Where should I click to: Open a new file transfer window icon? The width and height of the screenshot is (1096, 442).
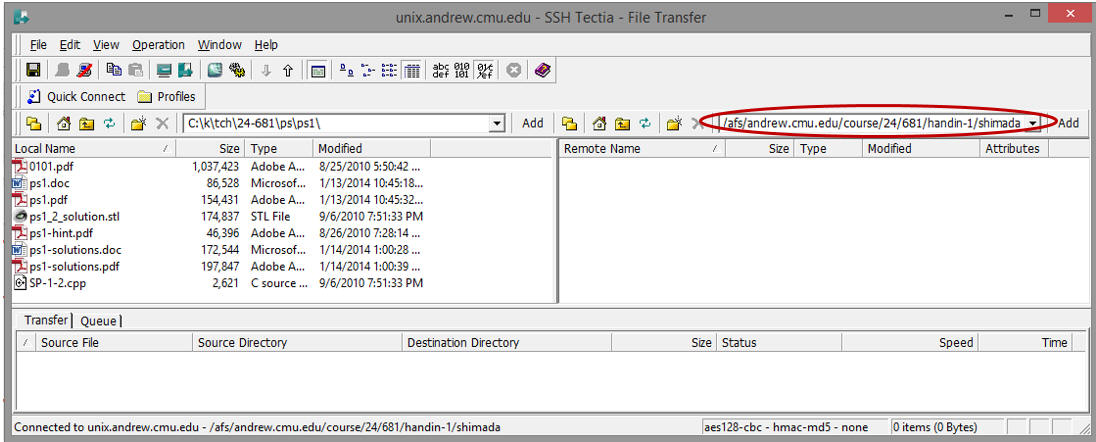(185, 70)
